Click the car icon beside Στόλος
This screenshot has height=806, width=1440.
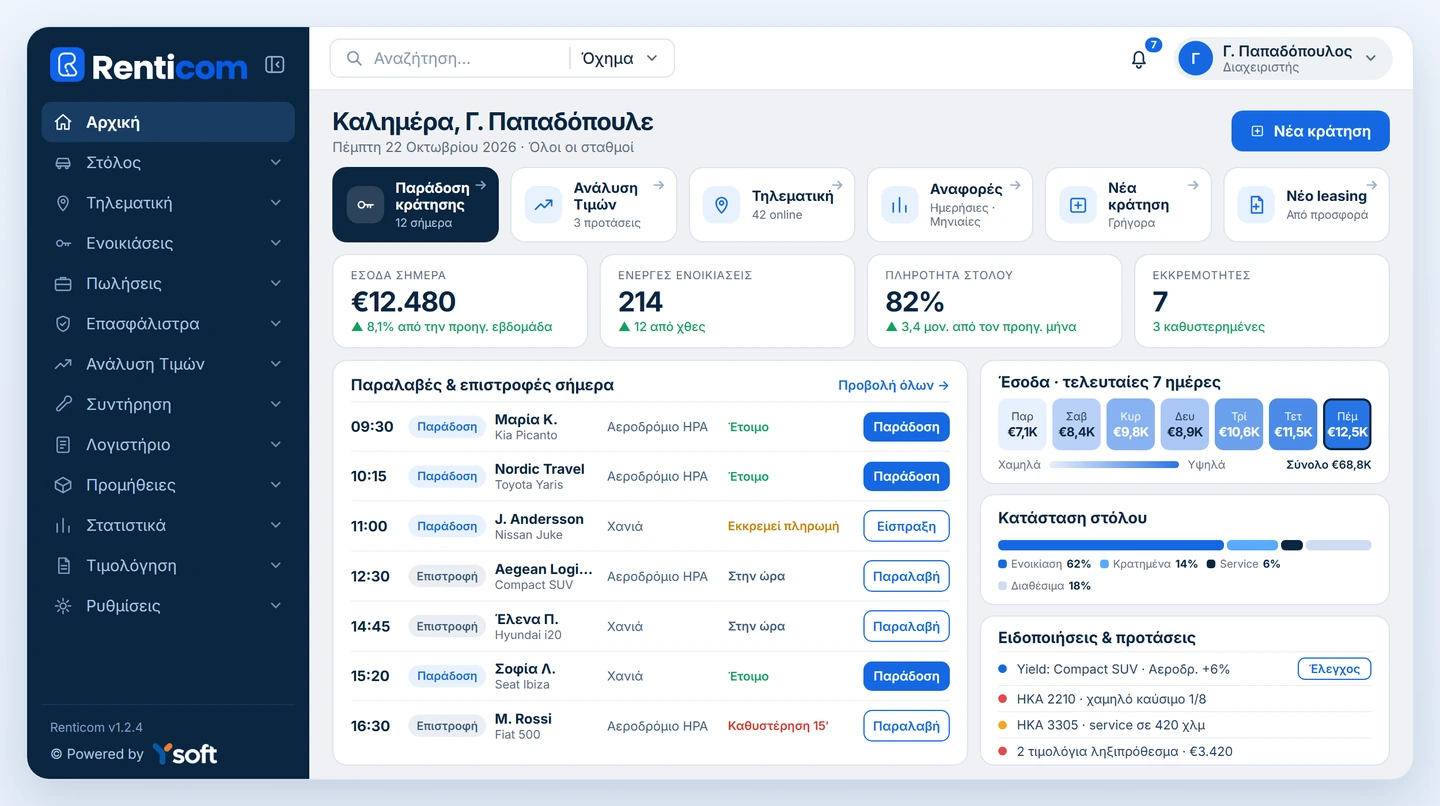point(63,163)
